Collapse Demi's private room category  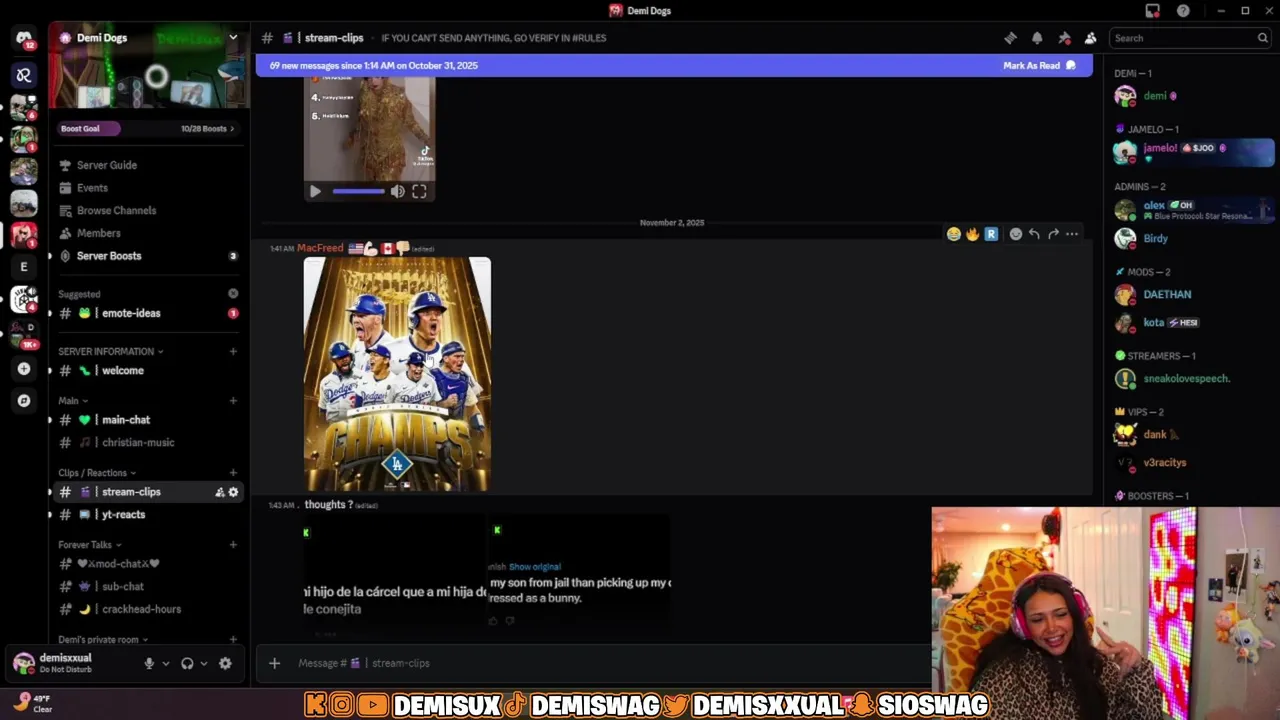tap(103, 639)
